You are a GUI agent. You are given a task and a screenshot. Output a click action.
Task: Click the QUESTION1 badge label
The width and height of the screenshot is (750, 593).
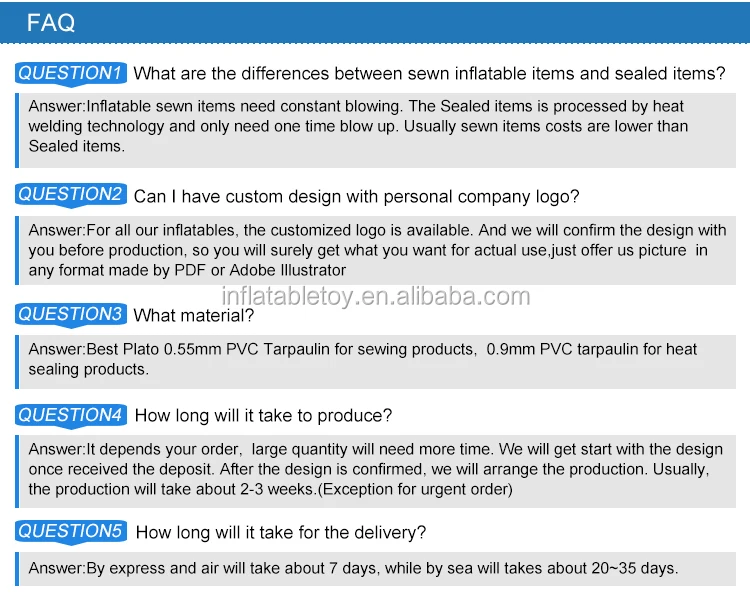coord(70,73)
